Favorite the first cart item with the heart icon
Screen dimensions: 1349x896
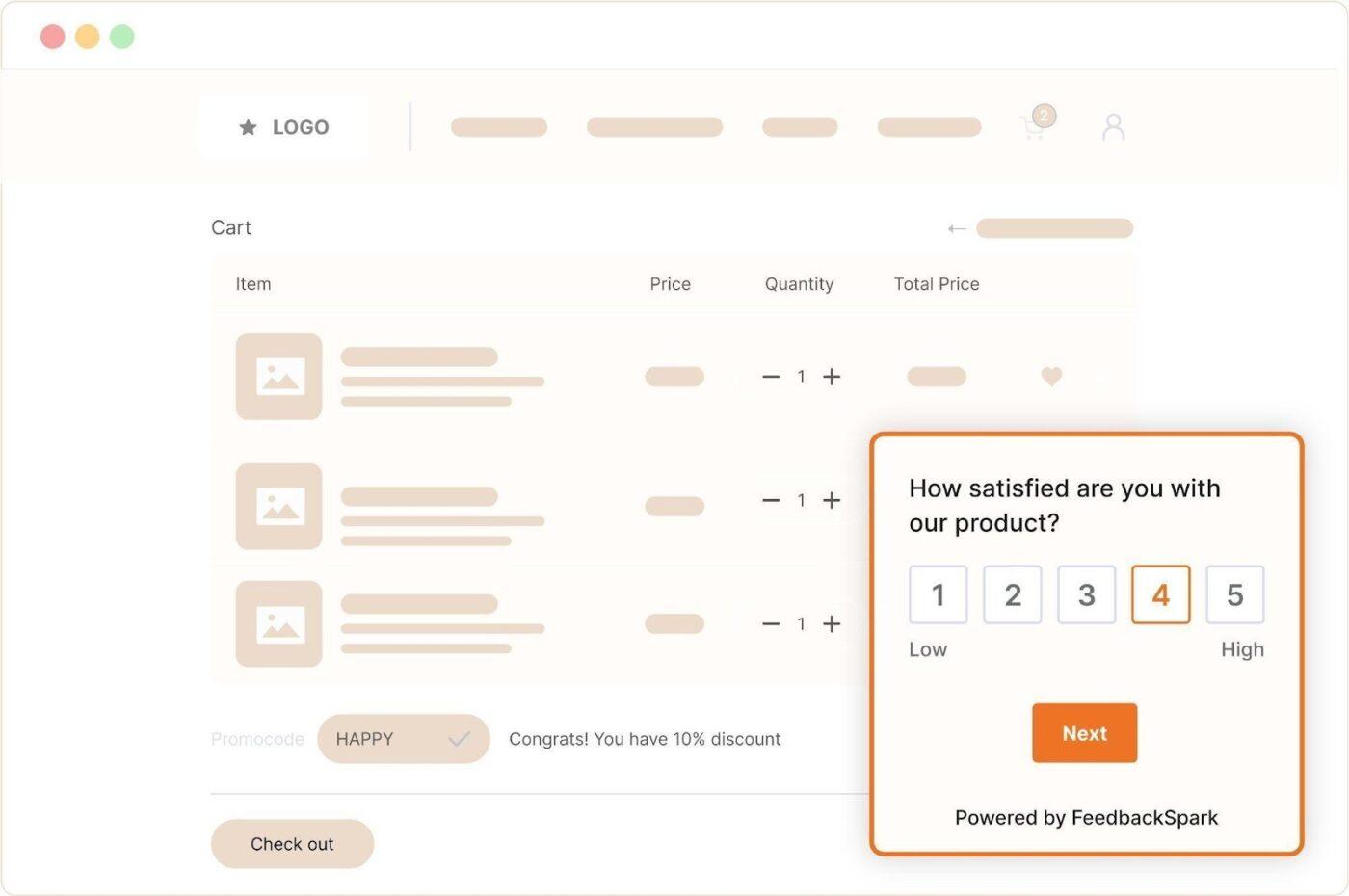(1051, 377)
